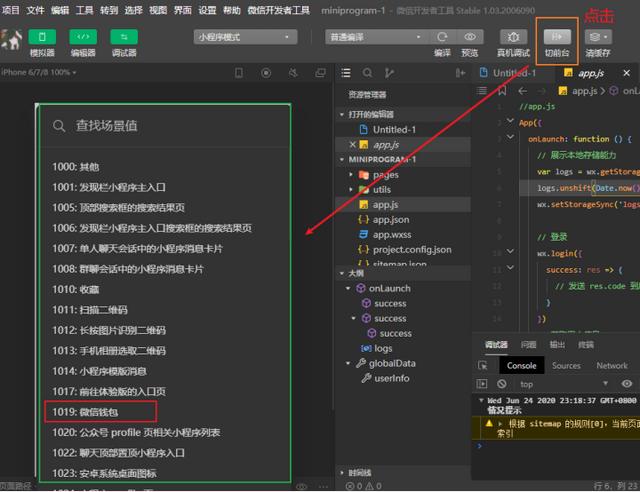Image resolution: width=640 pixels, height=492 pixels.
Task: Click the element inspector icon in debugger
Action: 483,366
